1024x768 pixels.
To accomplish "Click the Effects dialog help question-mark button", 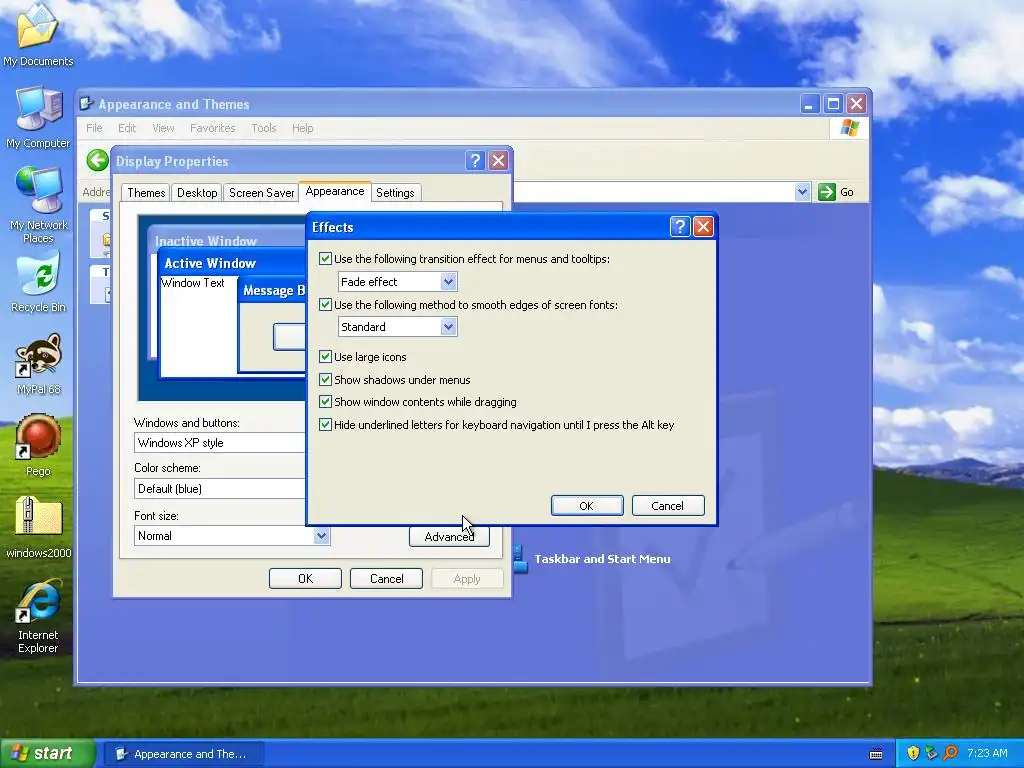I will click(x=679, y=227).
